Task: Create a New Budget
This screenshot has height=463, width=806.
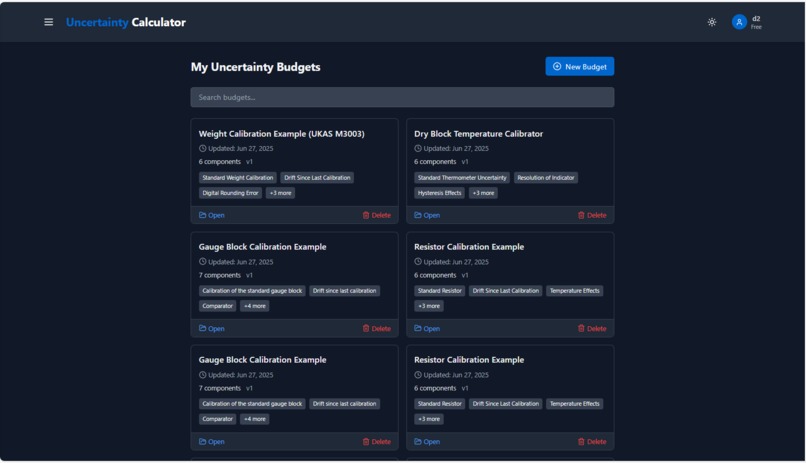Action: (579, 66)
